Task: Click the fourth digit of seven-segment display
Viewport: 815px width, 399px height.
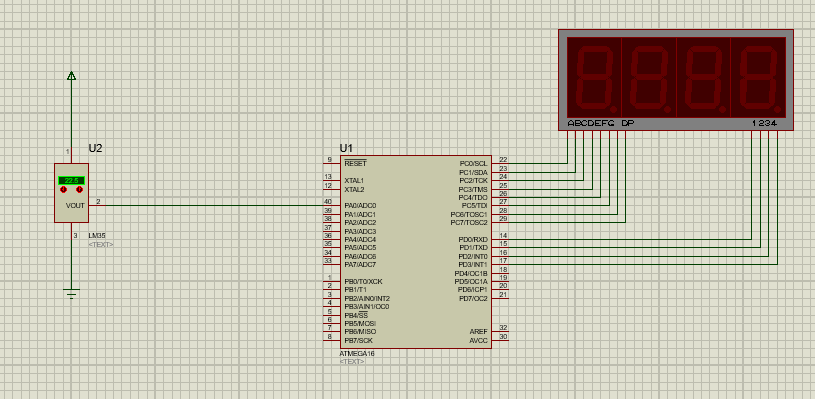Action: (758, 77)
